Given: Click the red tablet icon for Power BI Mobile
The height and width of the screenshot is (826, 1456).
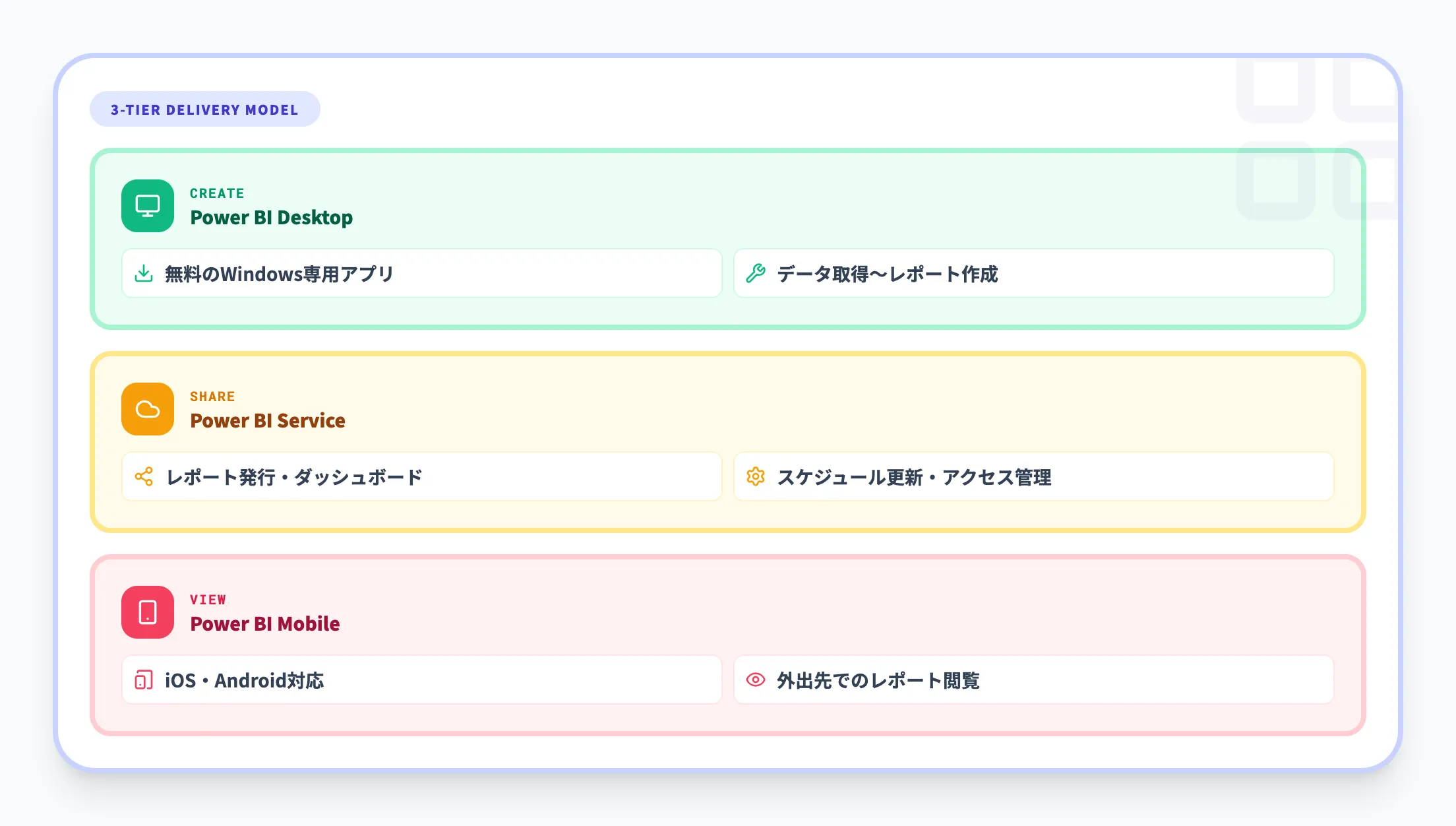Looking at the screenshot, I should click(148, 612).
